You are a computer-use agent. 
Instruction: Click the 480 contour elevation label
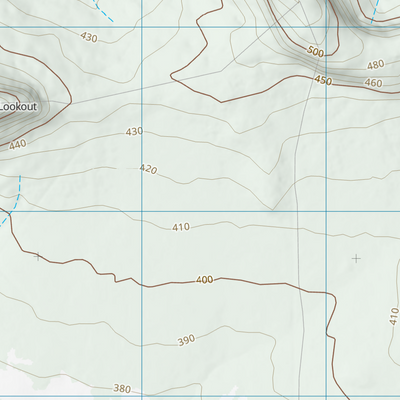pos(376,65)
